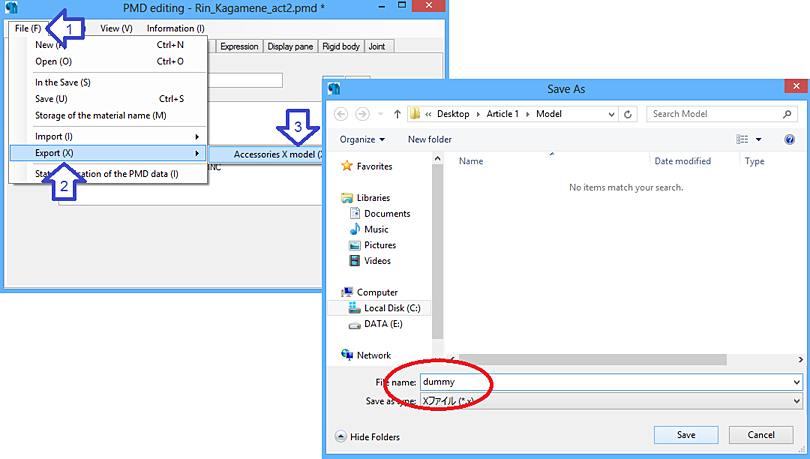Switch to the Rigid body tab
This screenshot has height=459, width=810.
pyautogui.click(x=341, y=46)
